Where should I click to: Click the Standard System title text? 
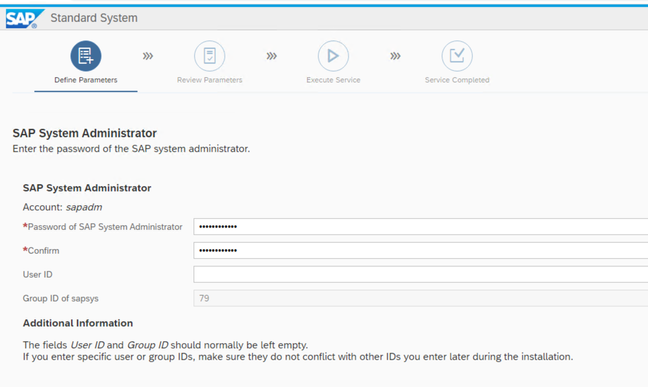tap(94, 18)
